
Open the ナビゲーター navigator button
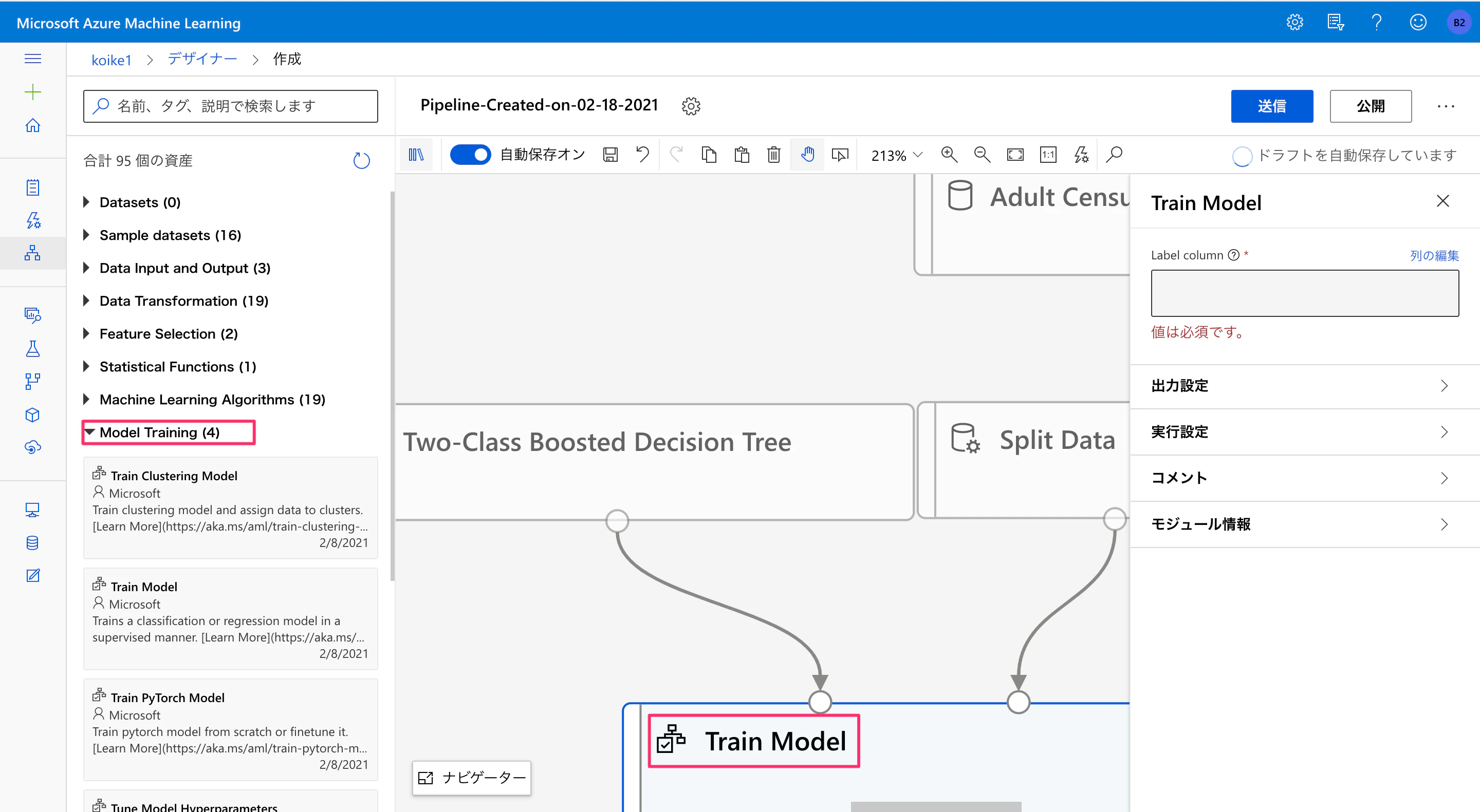click(472, 778)
